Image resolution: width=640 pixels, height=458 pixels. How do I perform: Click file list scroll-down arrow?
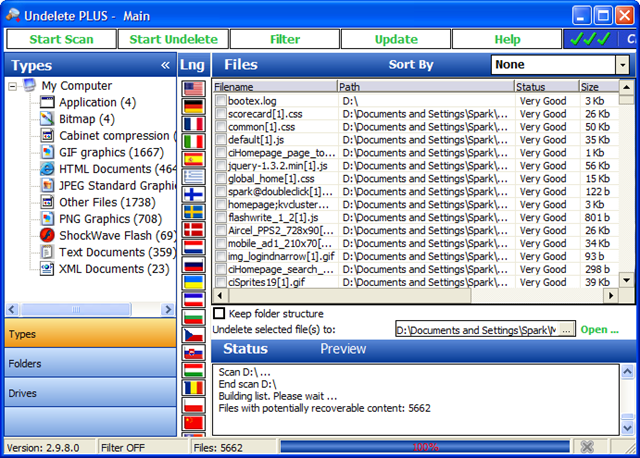point(627,280)
